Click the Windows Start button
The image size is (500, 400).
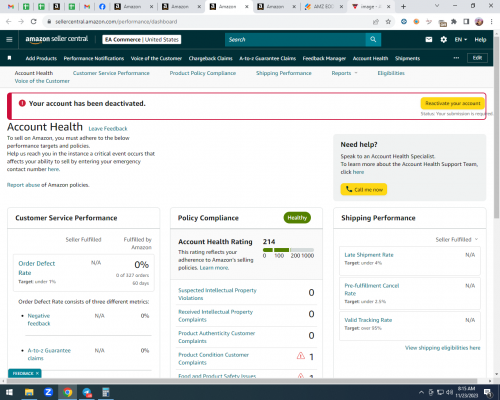(x=9, y=392)
